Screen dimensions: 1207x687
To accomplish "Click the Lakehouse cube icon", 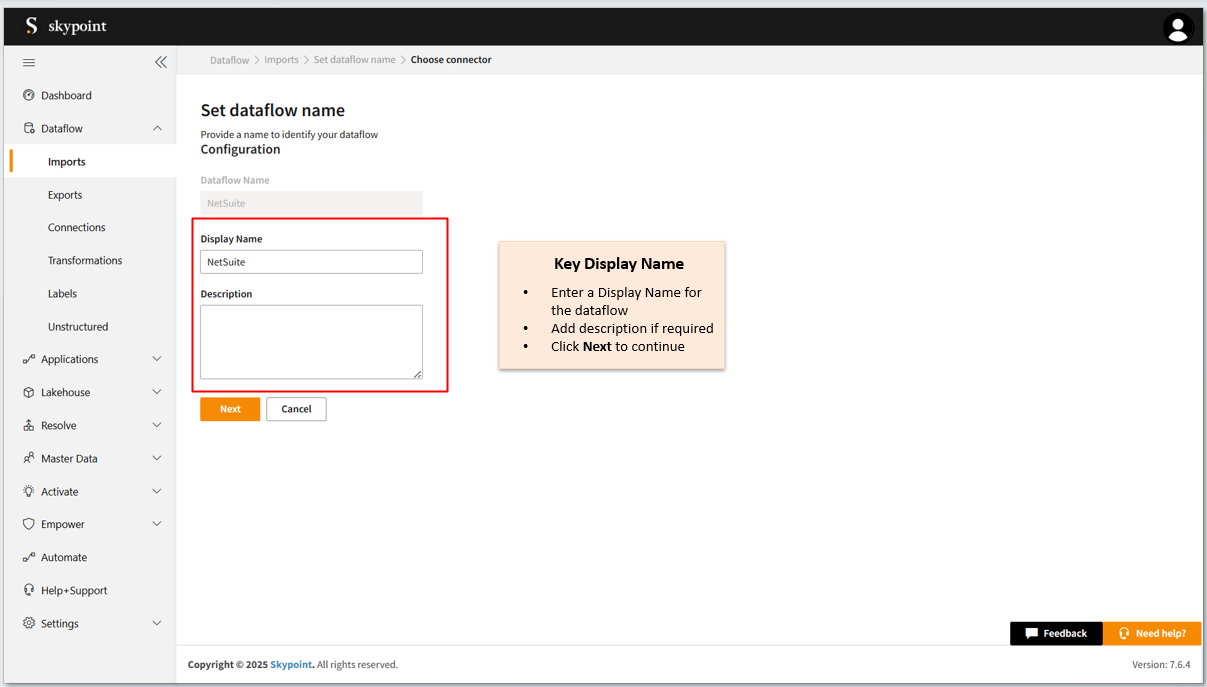I will [x=29, y=393].
